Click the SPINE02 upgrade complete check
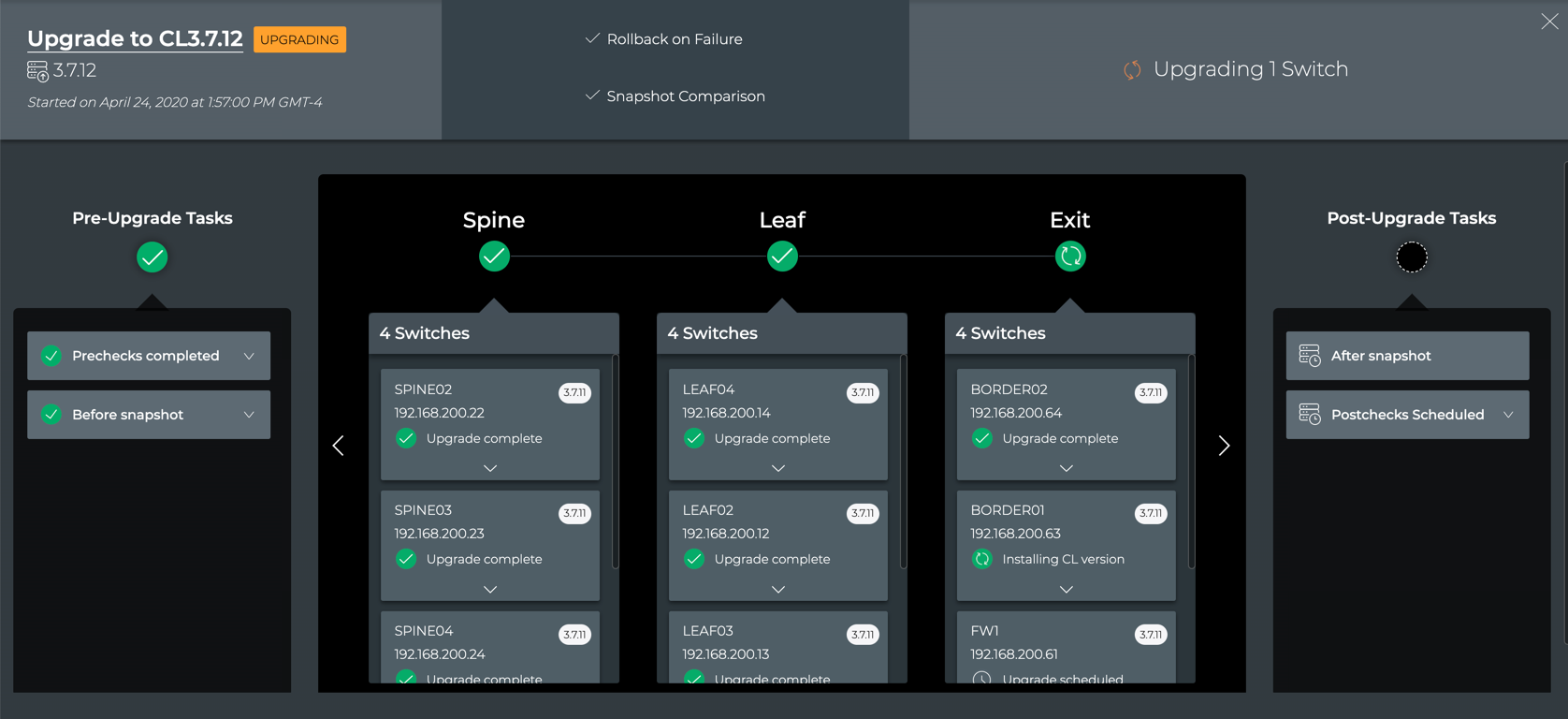The width and height of the screenshot is (1568, 719). point(406,438)
